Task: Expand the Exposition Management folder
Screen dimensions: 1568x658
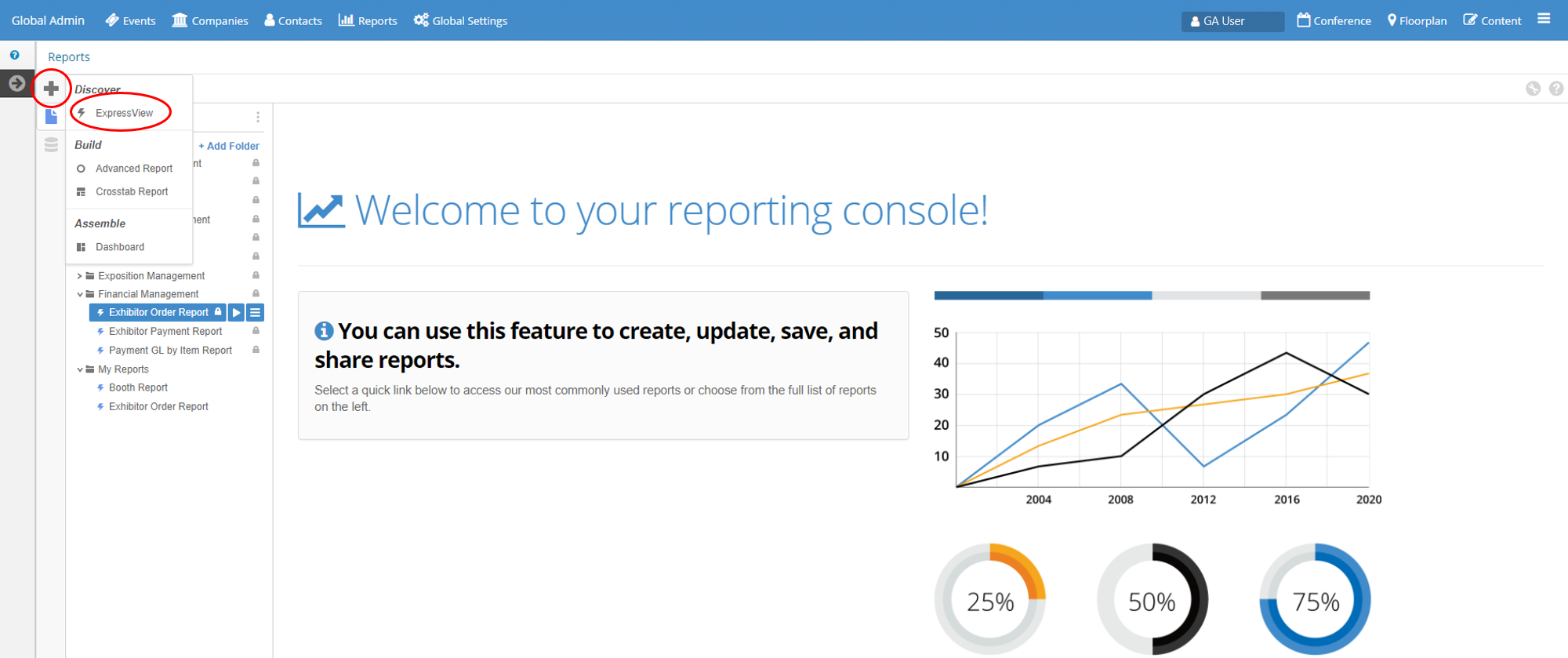Action: tap(79, 276)
